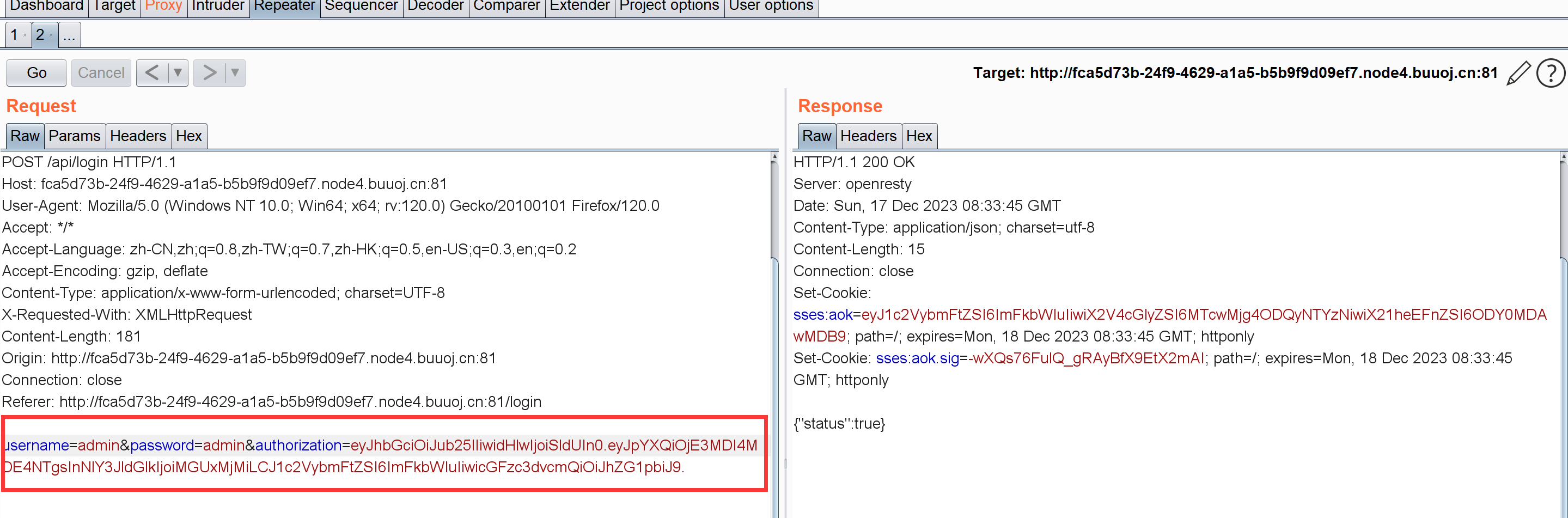Switch Request view to Hex

pos(188,136)
